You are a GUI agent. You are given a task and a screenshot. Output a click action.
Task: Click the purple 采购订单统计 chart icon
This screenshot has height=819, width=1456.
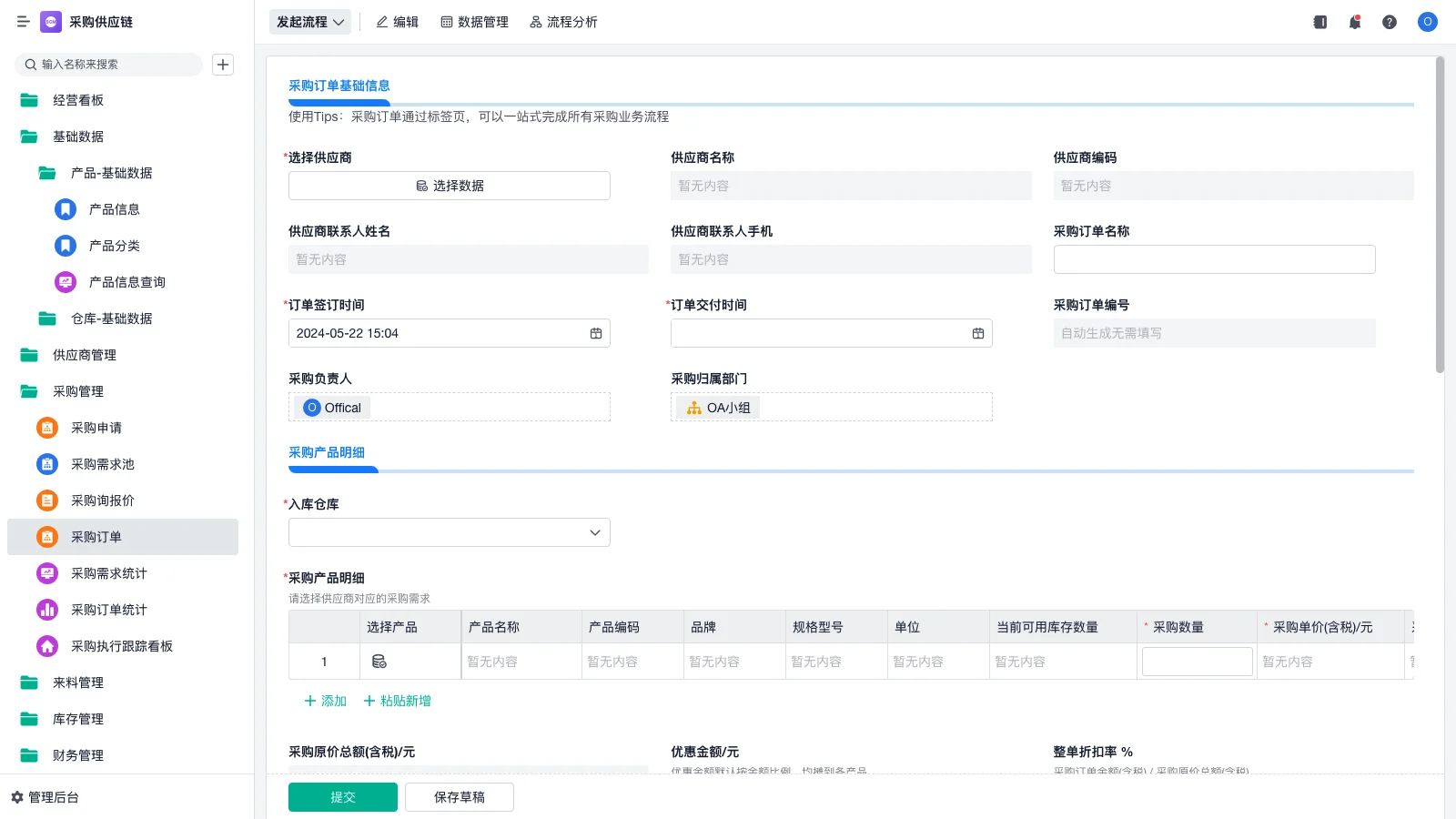[47, 610]
